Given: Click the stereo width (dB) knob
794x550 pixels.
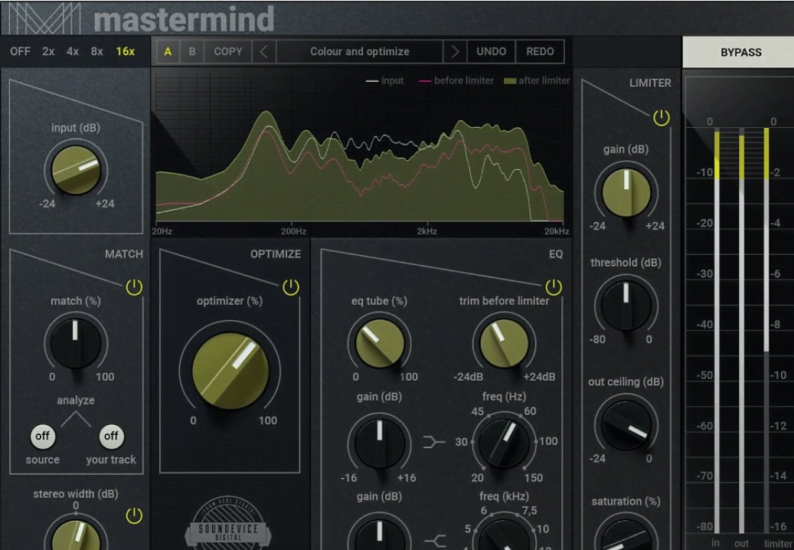Looking at the screenshot, I should click(76, 535).
